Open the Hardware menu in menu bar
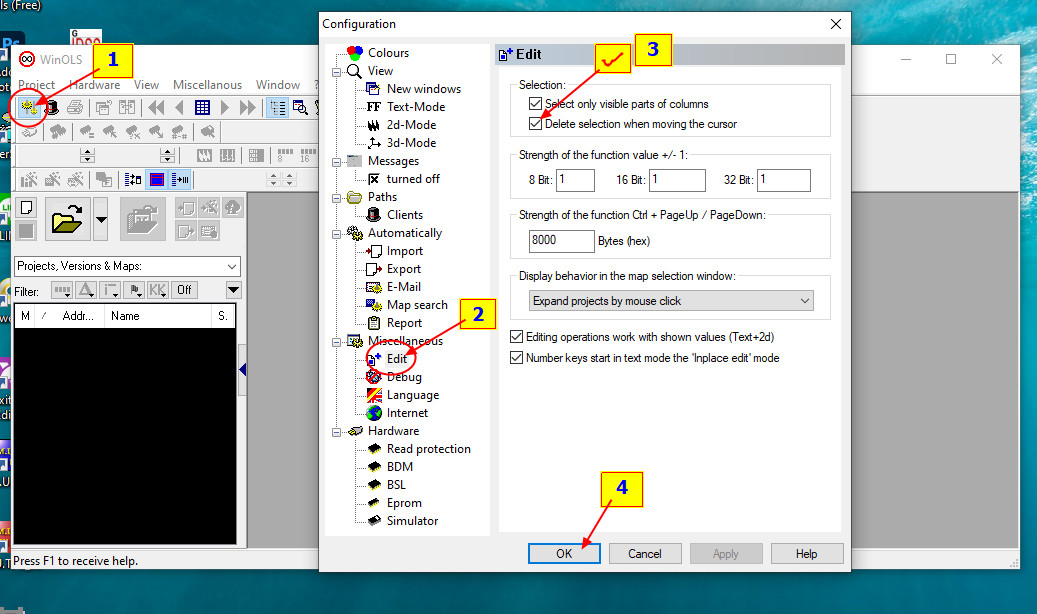 click(94, 85)
